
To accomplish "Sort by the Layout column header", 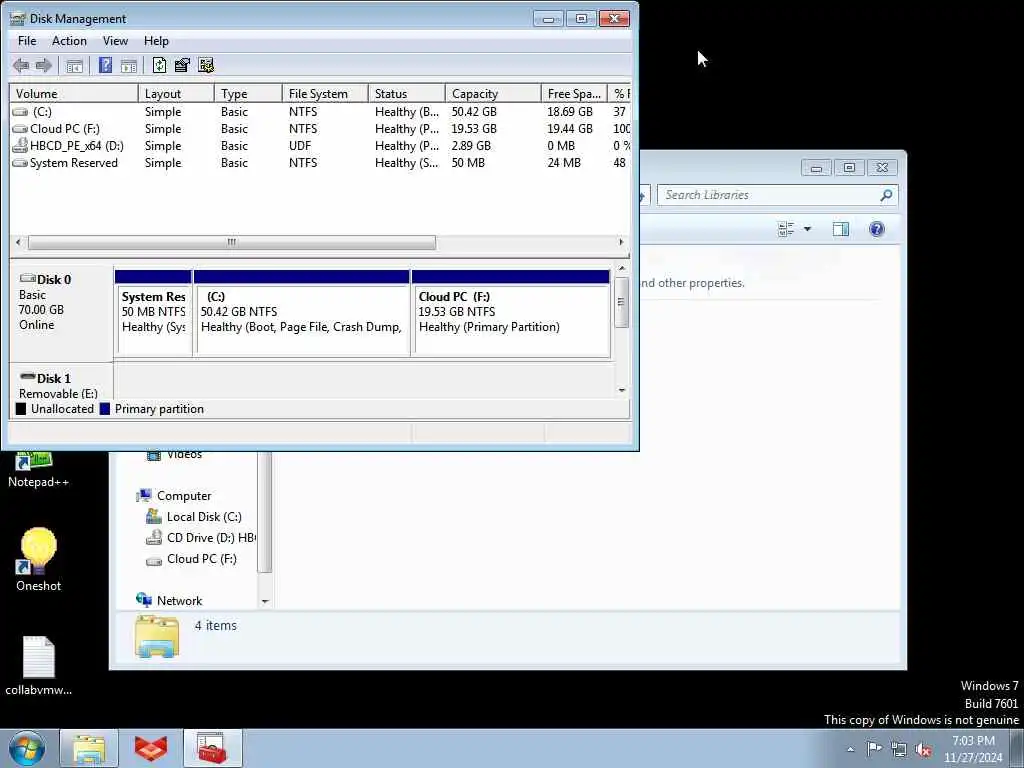I will (x=176, y=93).
